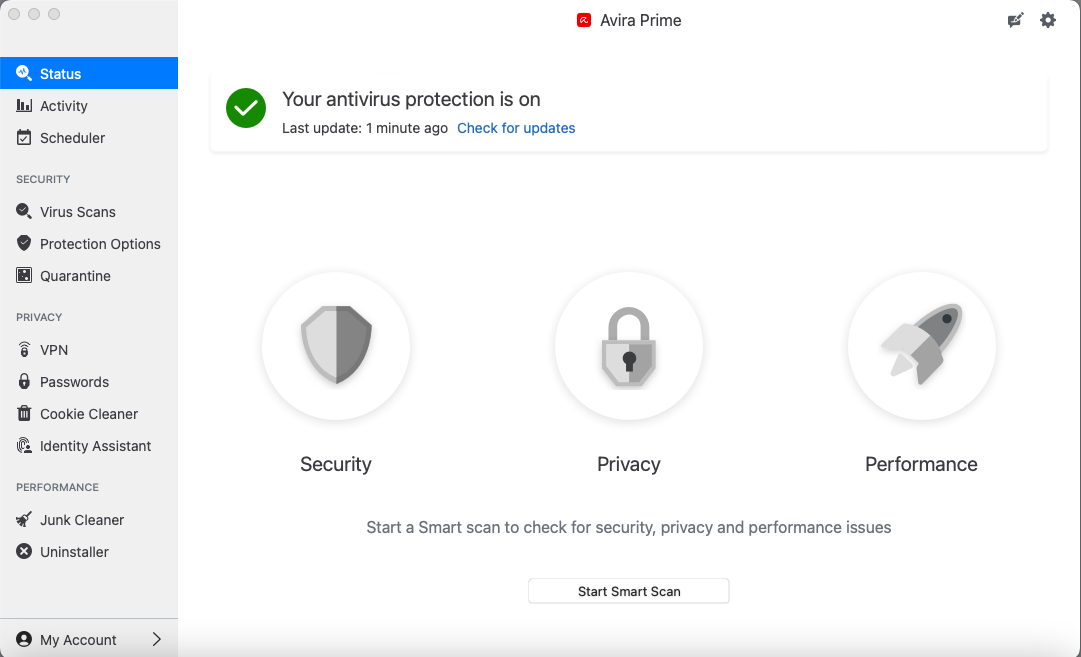The width and height of the screenshot is (1081, 657).
Task: Click the Check for updates link
Action: tap(516, 128)
